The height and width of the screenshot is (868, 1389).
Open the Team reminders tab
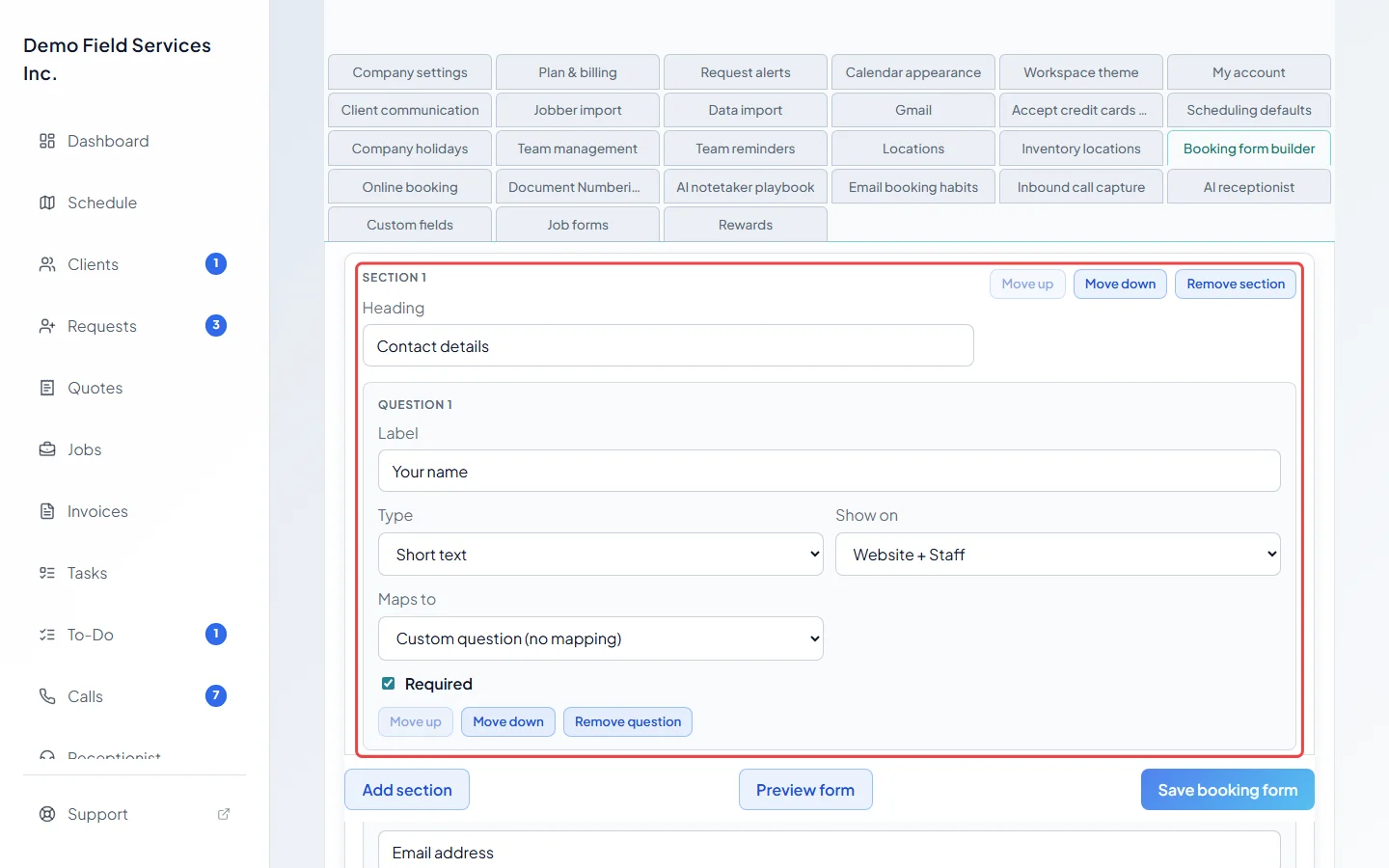[x=746, y=149]
